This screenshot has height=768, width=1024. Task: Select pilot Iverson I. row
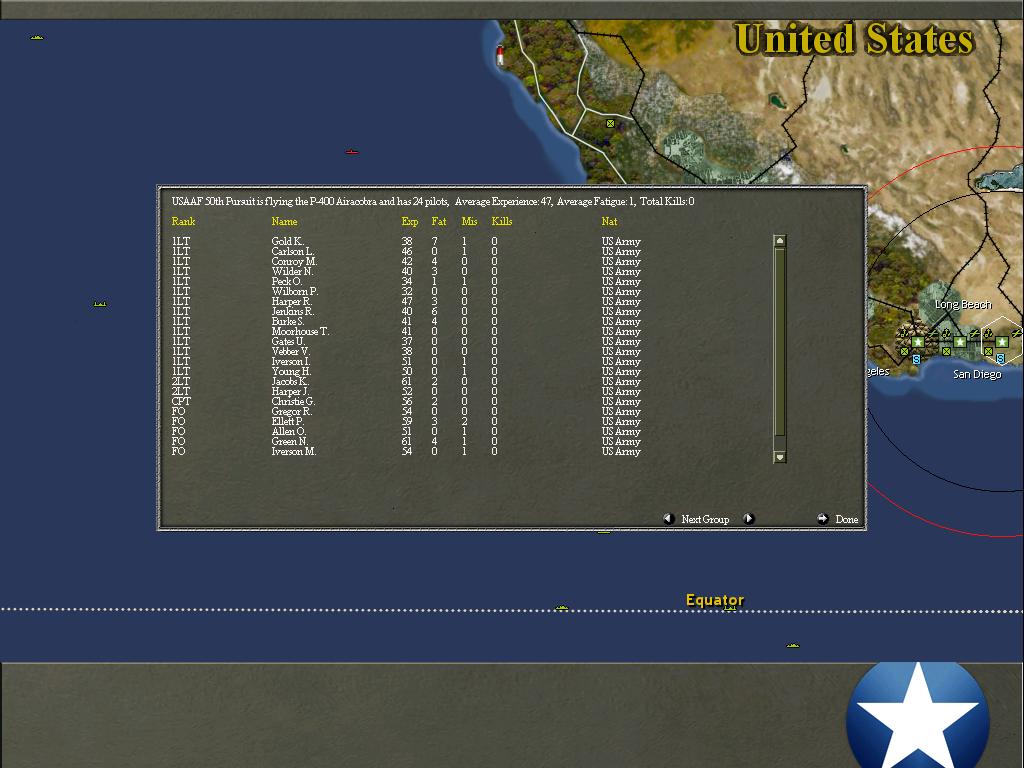(406, 361)
